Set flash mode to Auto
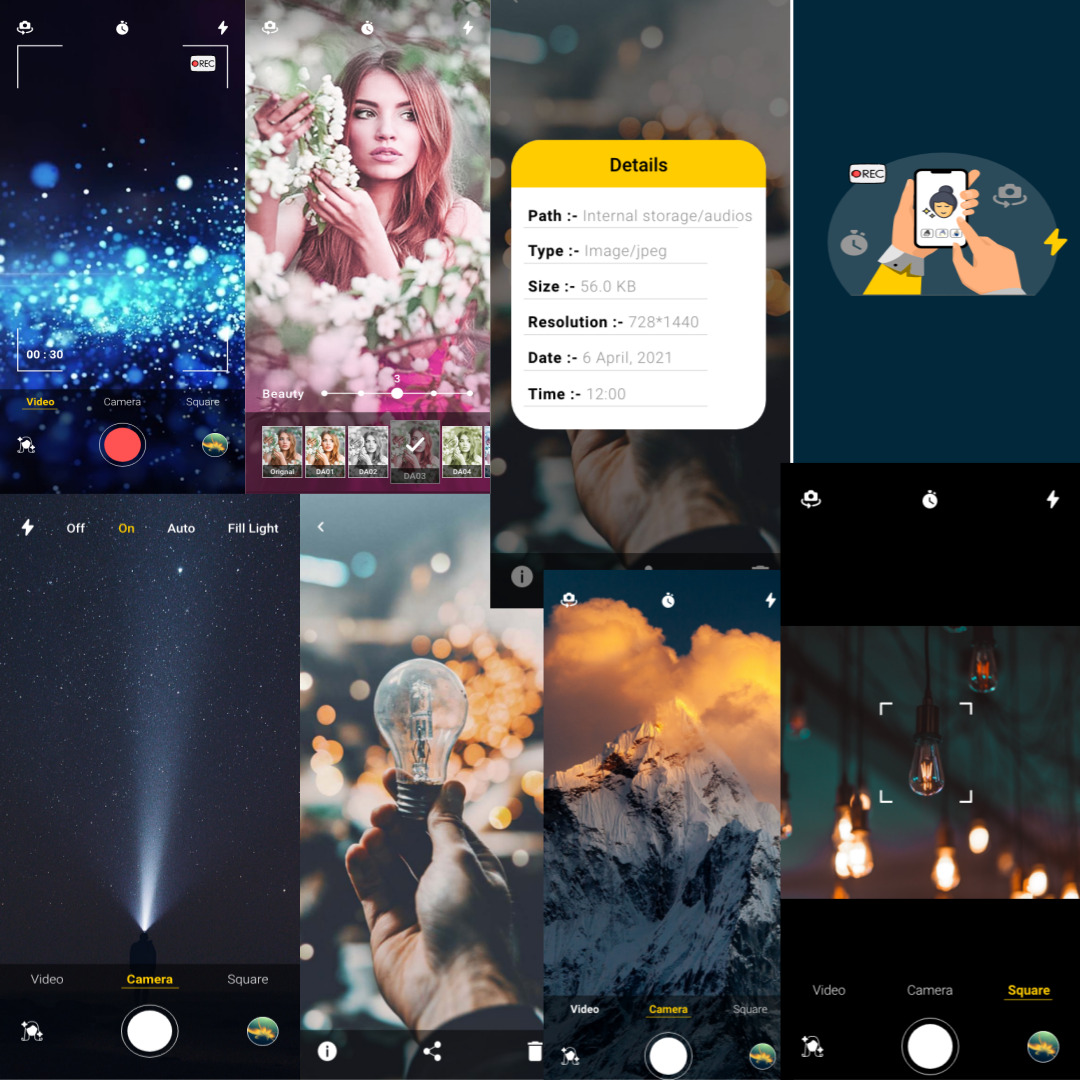 181,528
